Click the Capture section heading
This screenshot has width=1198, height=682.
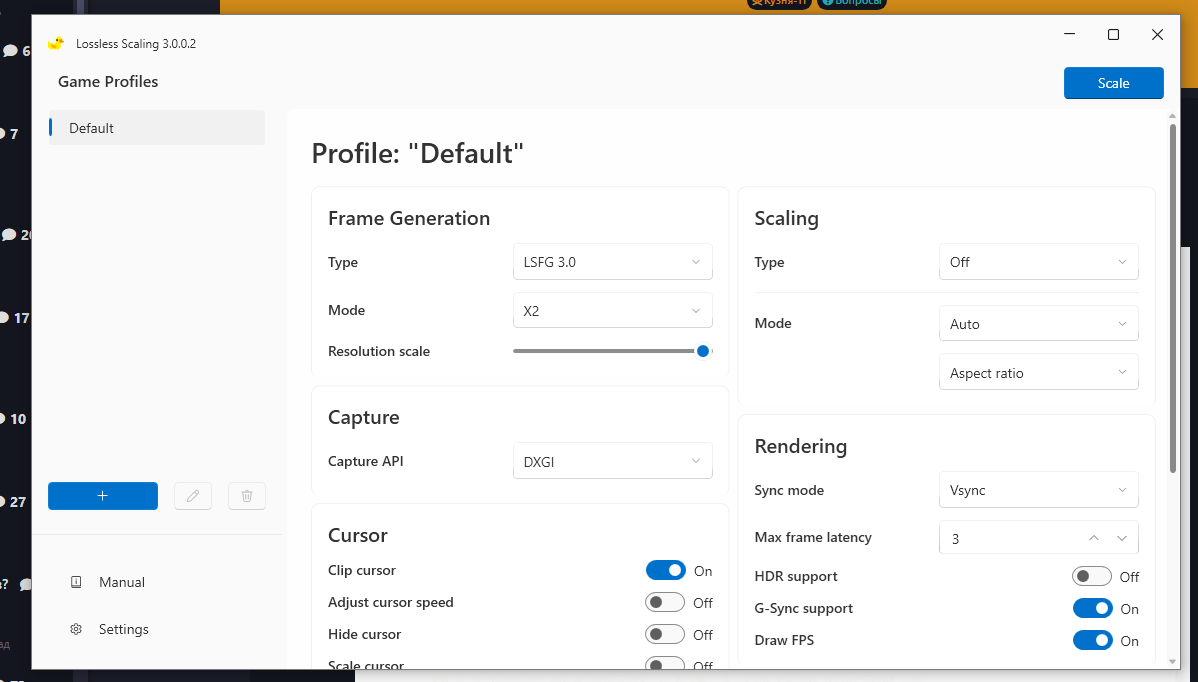coord(364,417)
